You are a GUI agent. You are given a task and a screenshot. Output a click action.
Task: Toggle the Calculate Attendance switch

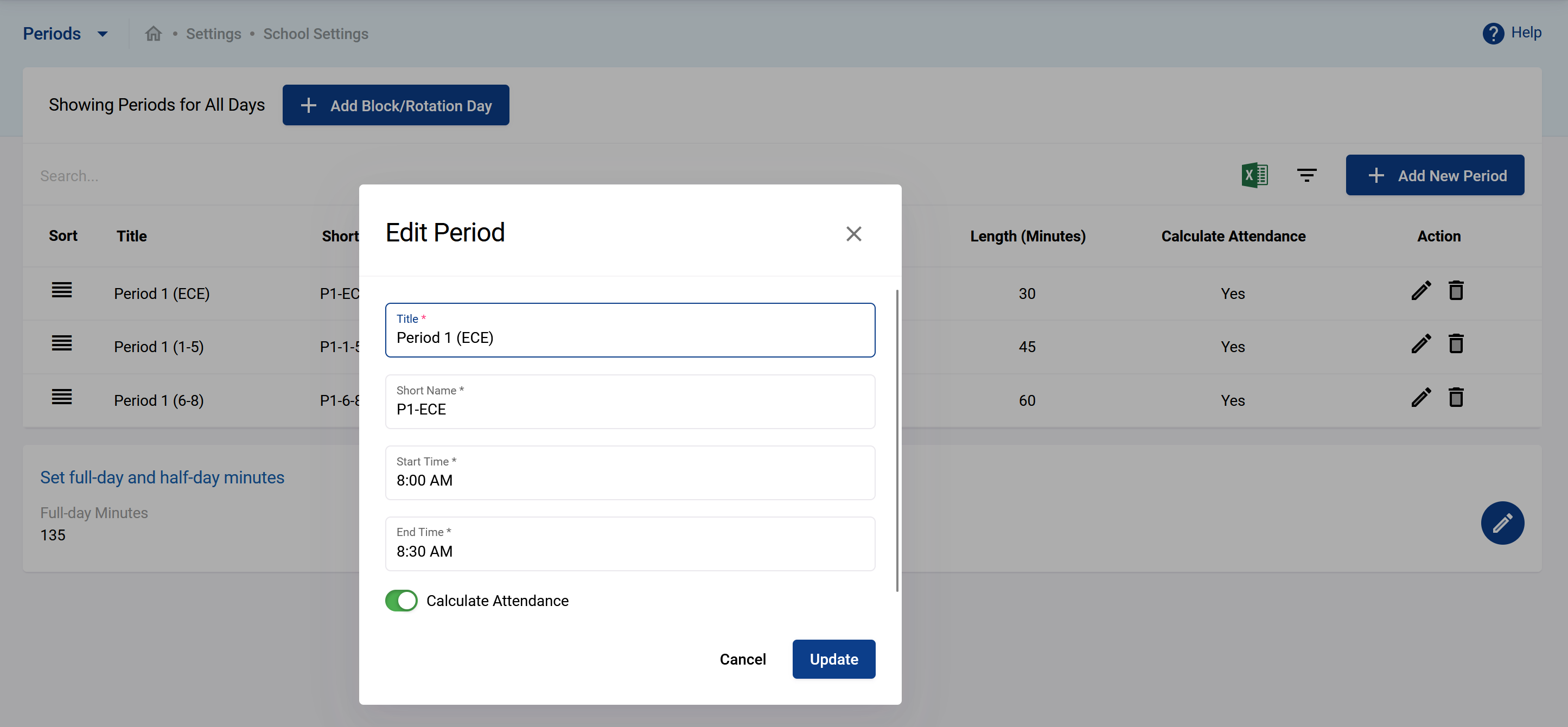pos(401,601)
